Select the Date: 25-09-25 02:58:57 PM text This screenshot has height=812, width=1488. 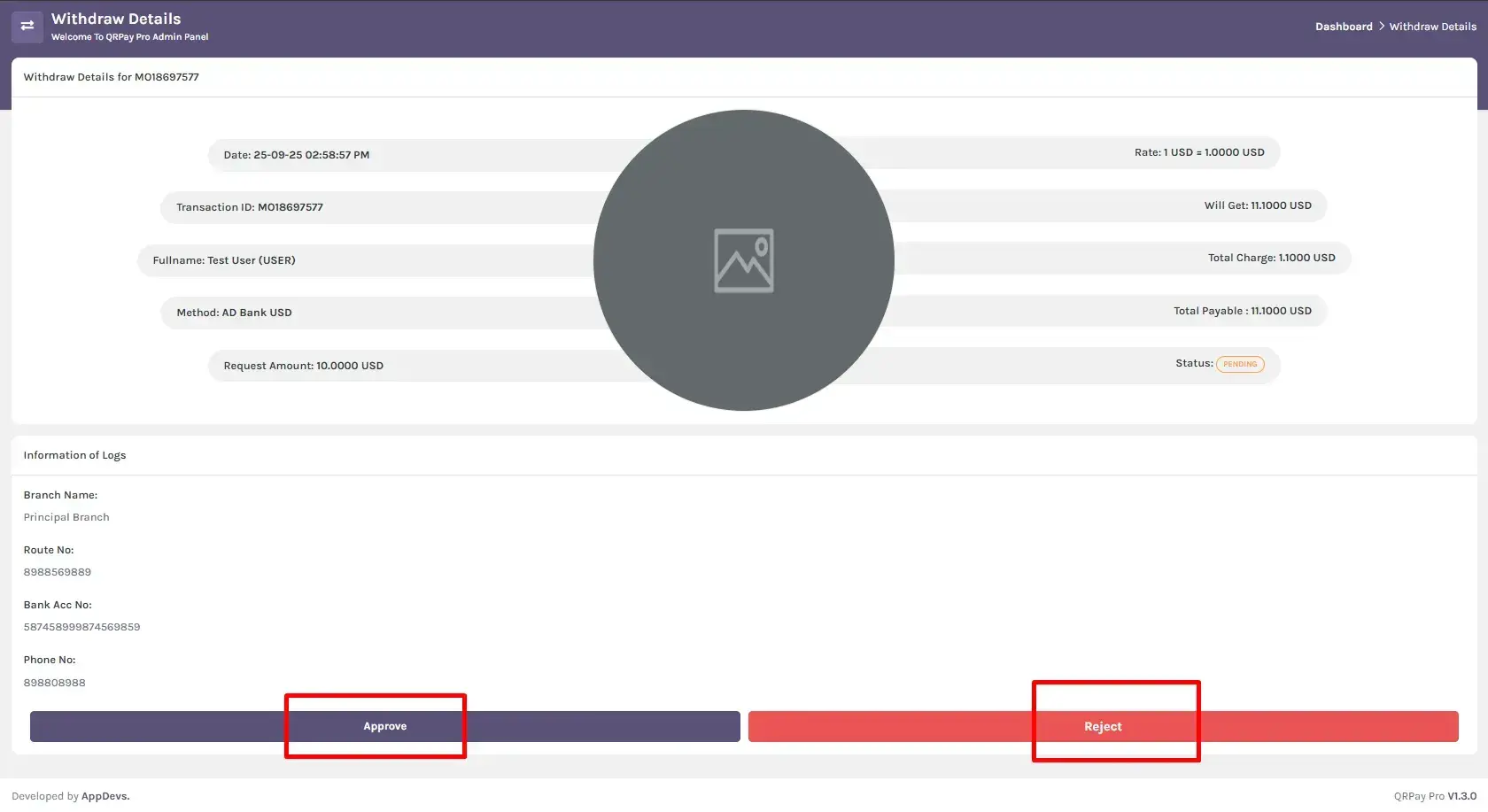coord(297,155)
